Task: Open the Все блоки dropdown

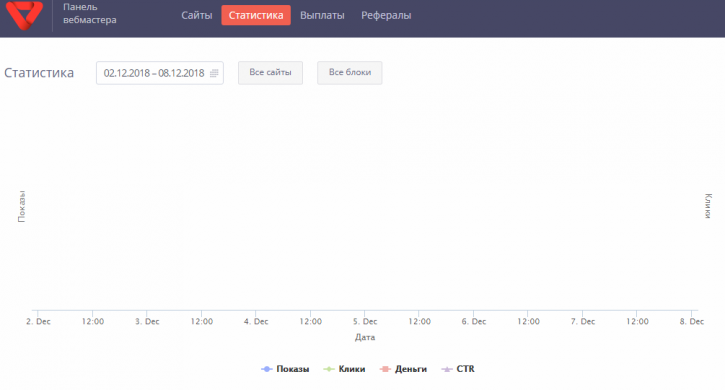Action: (350, 73)
